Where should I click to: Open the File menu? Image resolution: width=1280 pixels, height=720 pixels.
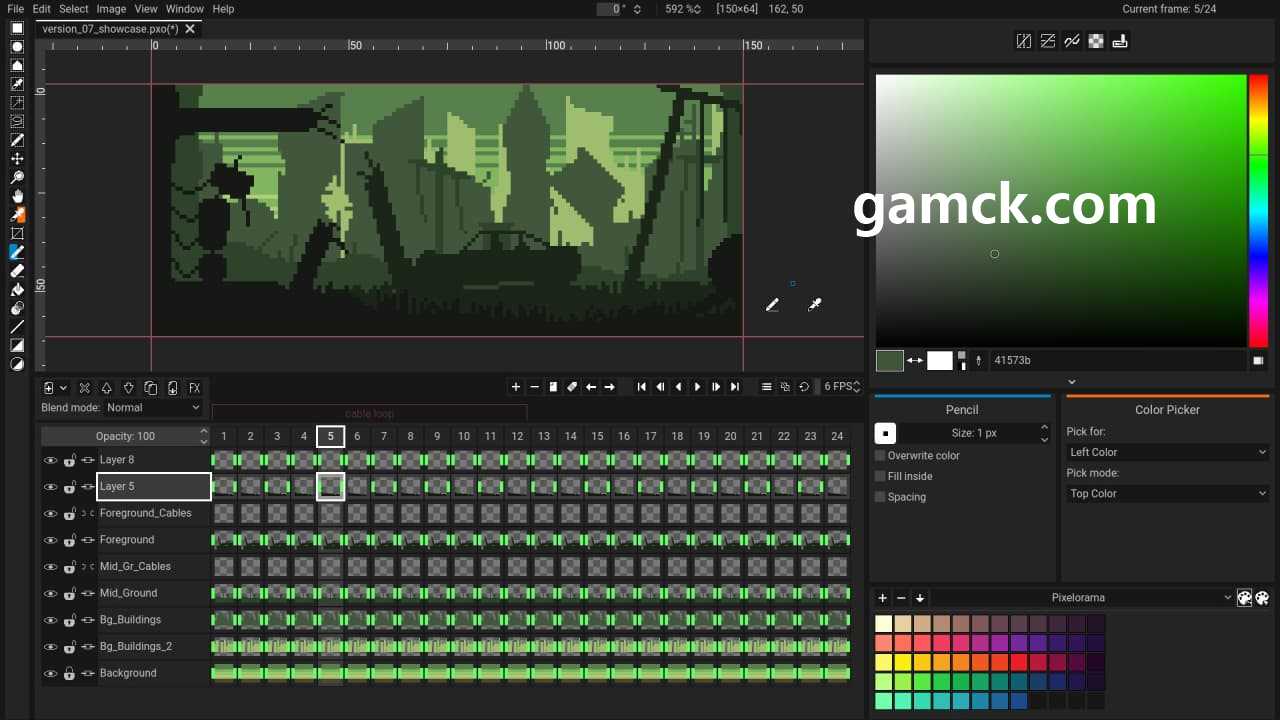coord(16,9)
